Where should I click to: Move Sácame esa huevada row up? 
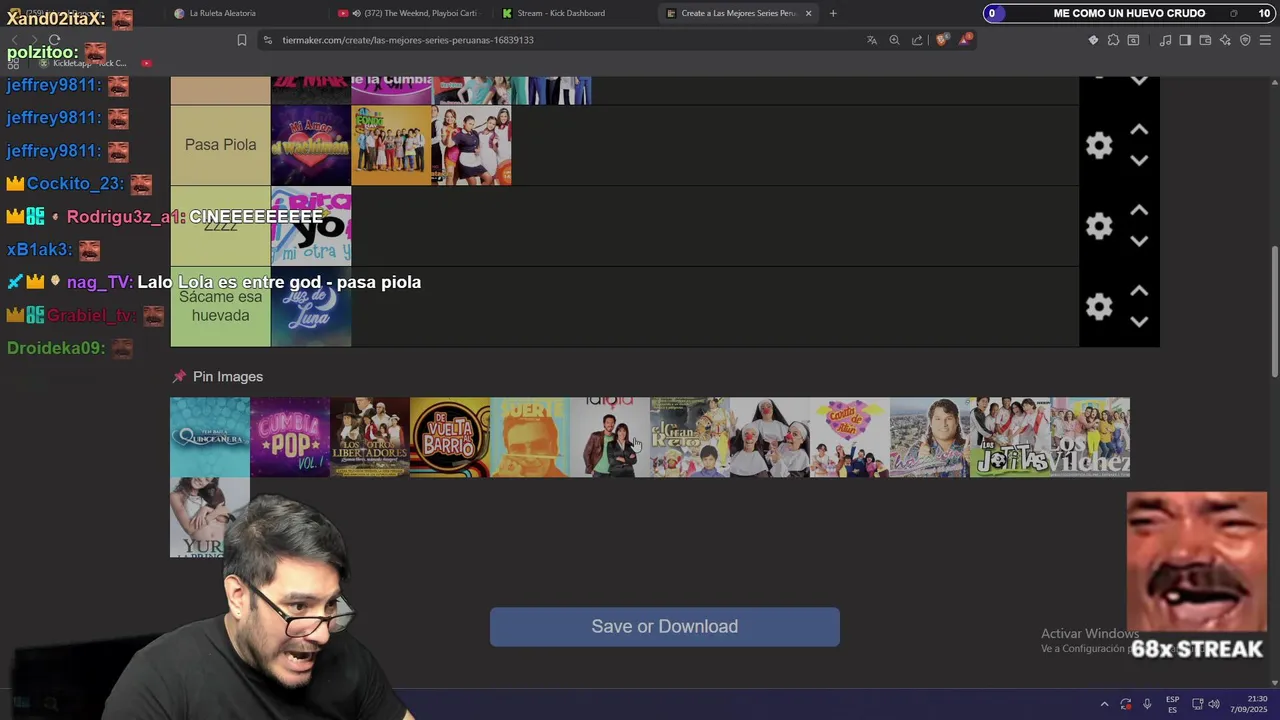point(1138,291)
